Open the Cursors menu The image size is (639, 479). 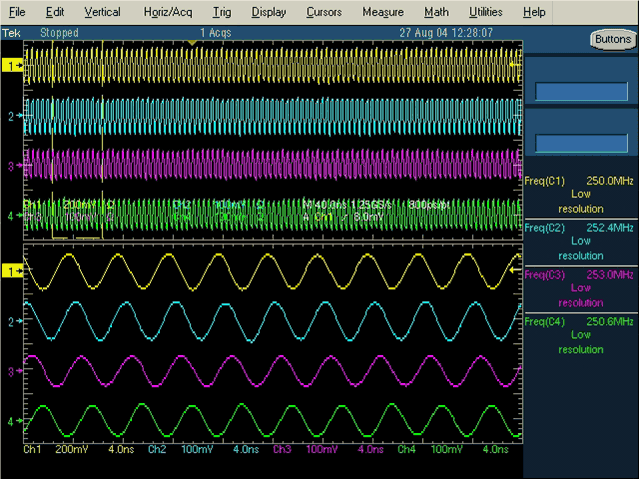pos(322,12)
